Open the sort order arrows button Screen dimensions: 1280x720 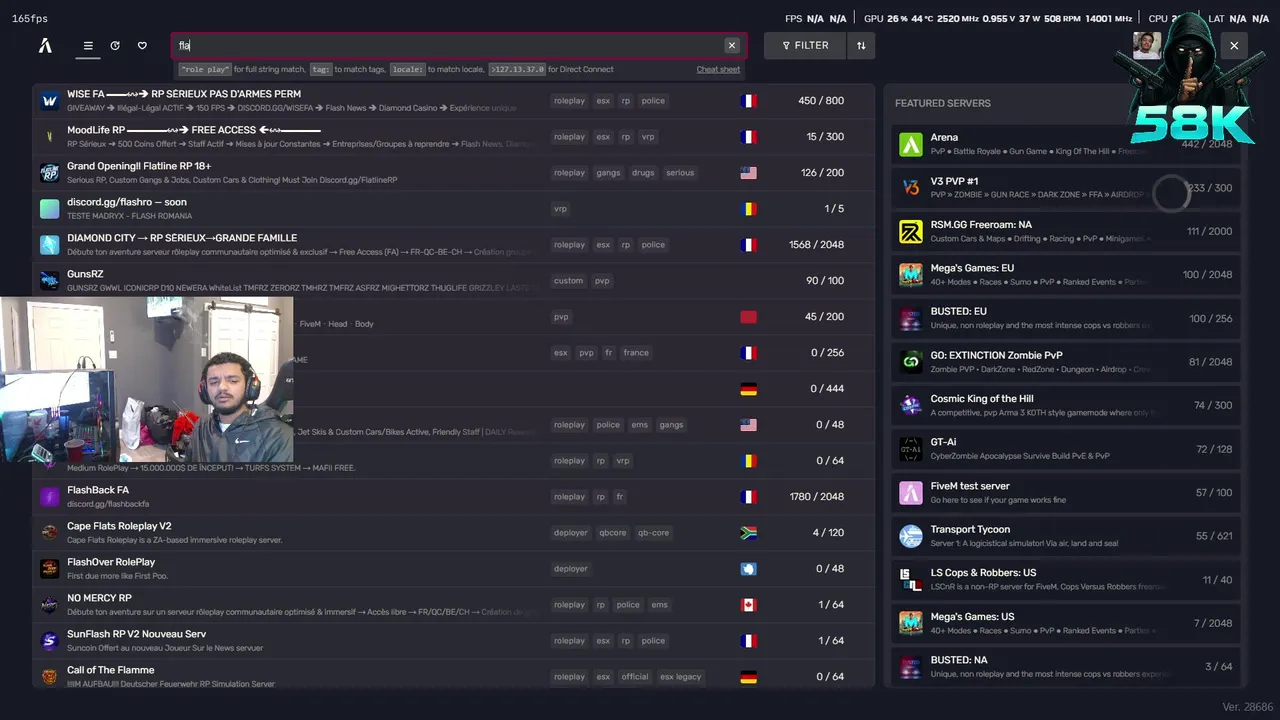[x=860, y=45]
